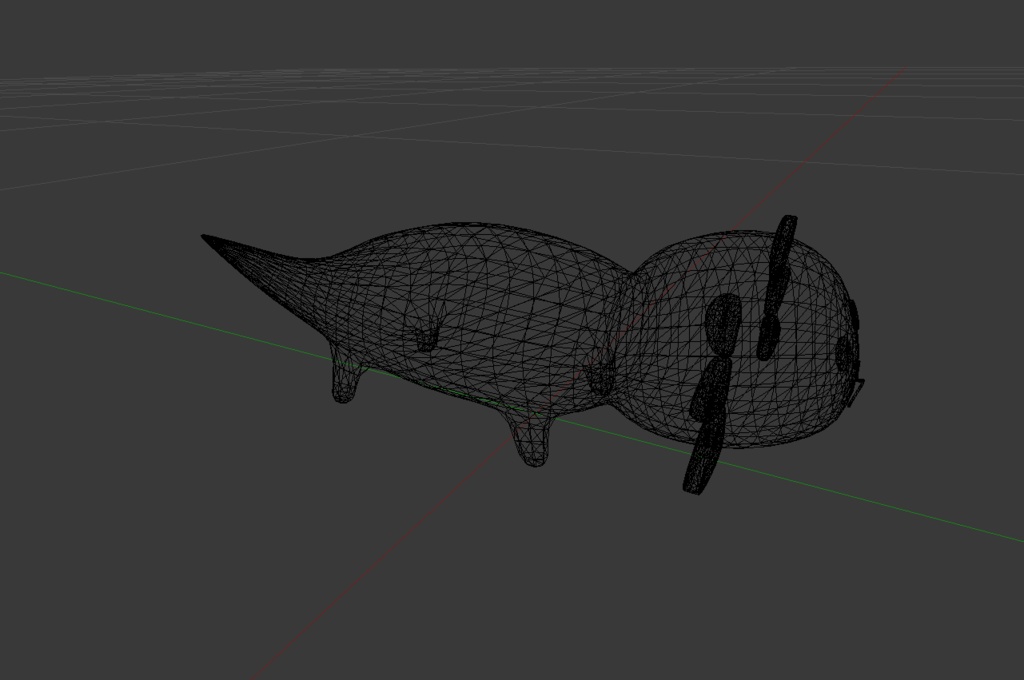
Task: Select the dark eye on the head's right side
Action: click(x=844, y=354)
